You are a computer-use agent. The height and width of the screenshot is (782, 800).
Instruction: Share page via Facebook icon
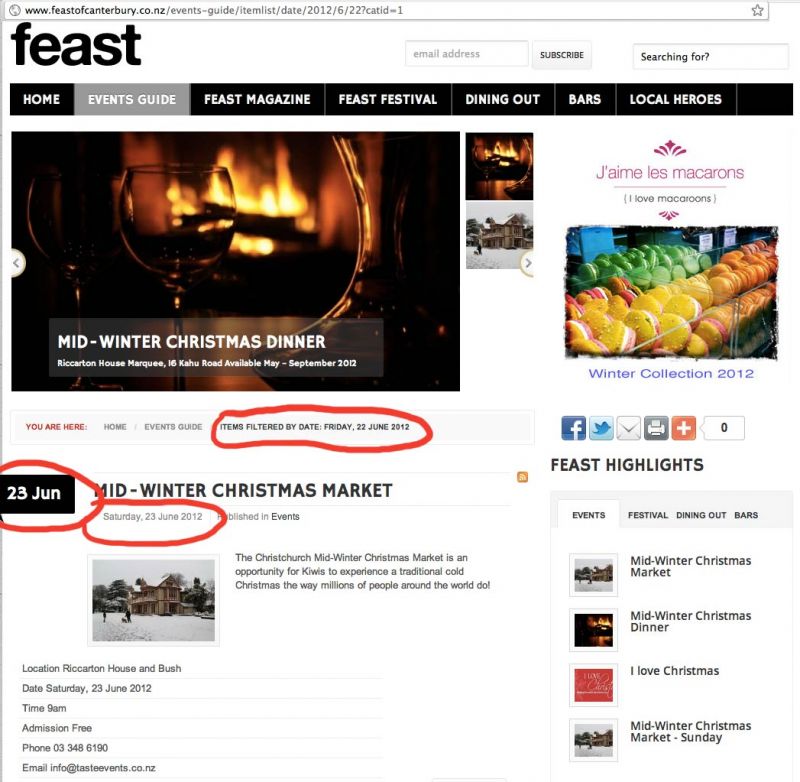(573, 427)
